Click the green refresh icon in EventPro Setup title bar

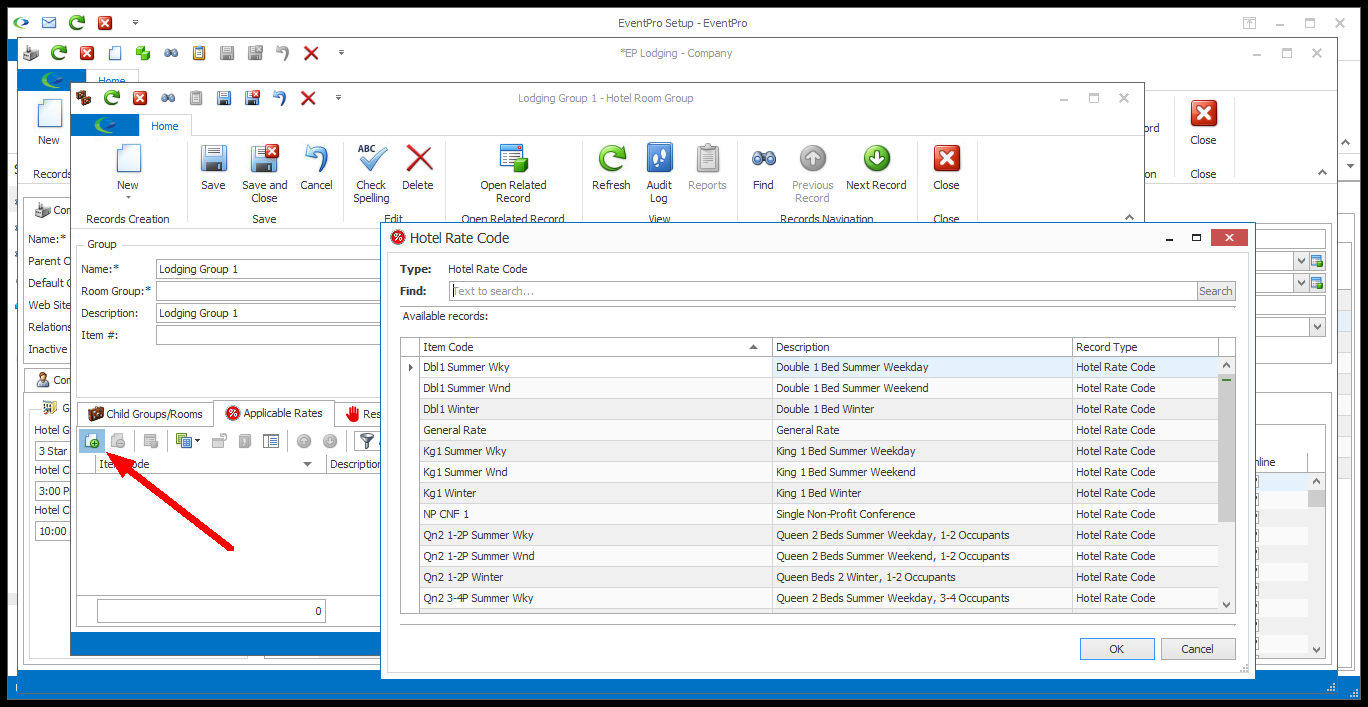pos(77,22)
